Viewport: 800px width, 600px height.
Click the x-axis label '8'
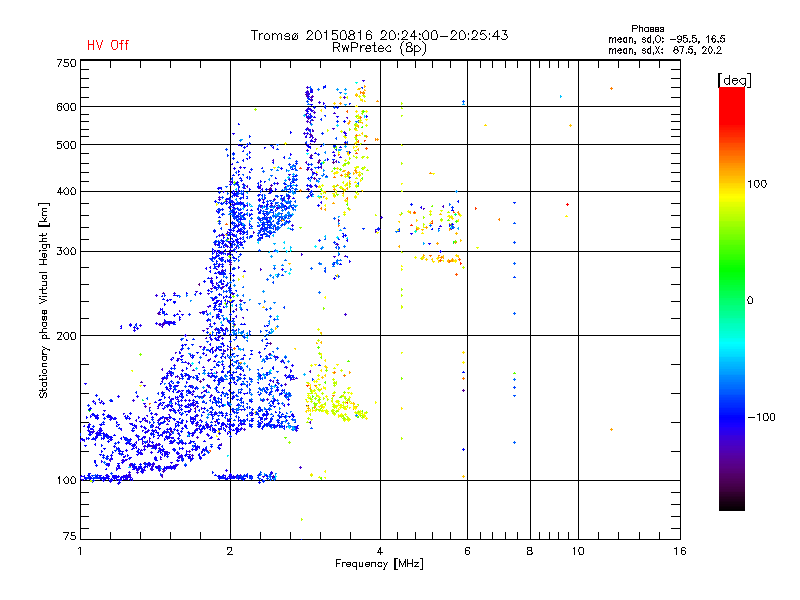(x=530, y=551)
